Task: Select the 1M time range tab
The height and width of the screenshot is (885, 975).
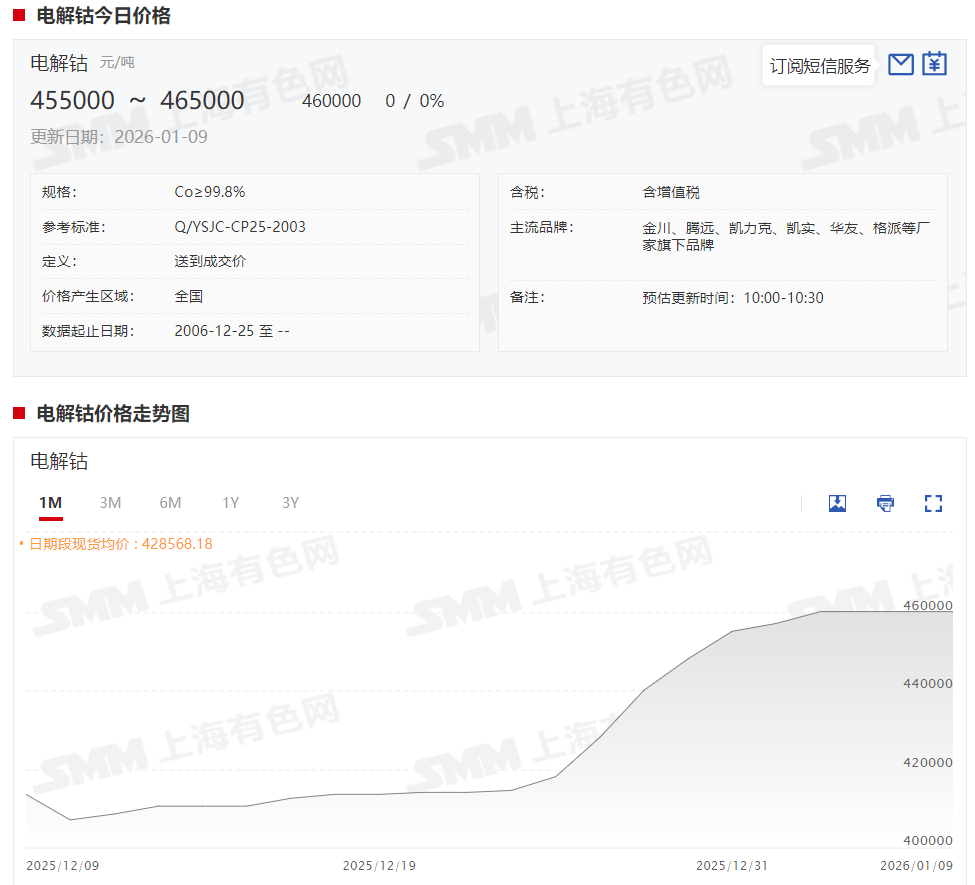Action: pyautogui.click(x=50, y=503)
